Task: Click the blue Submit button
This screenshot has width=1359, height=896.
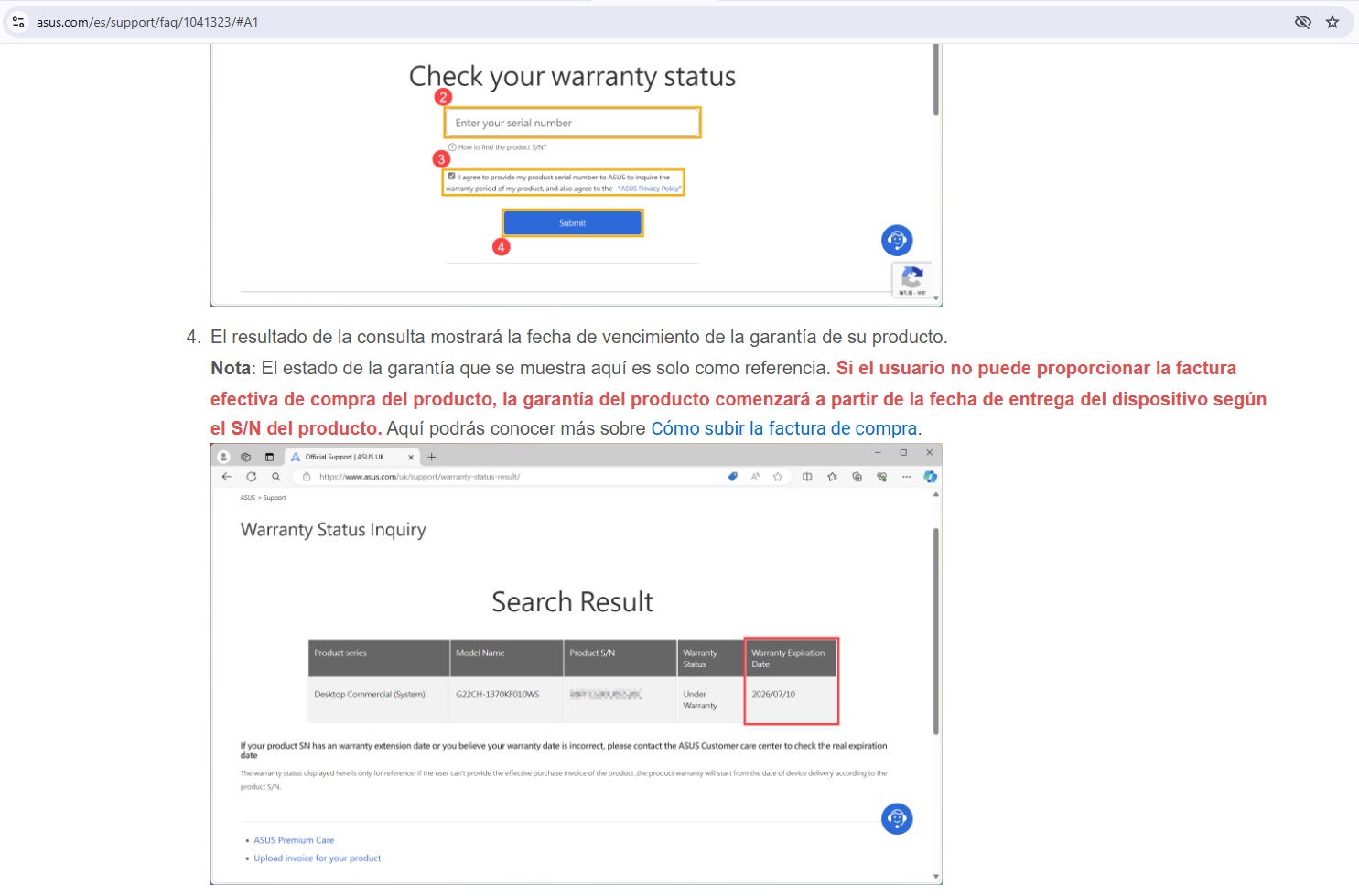Action: click(x=573, y=222)
